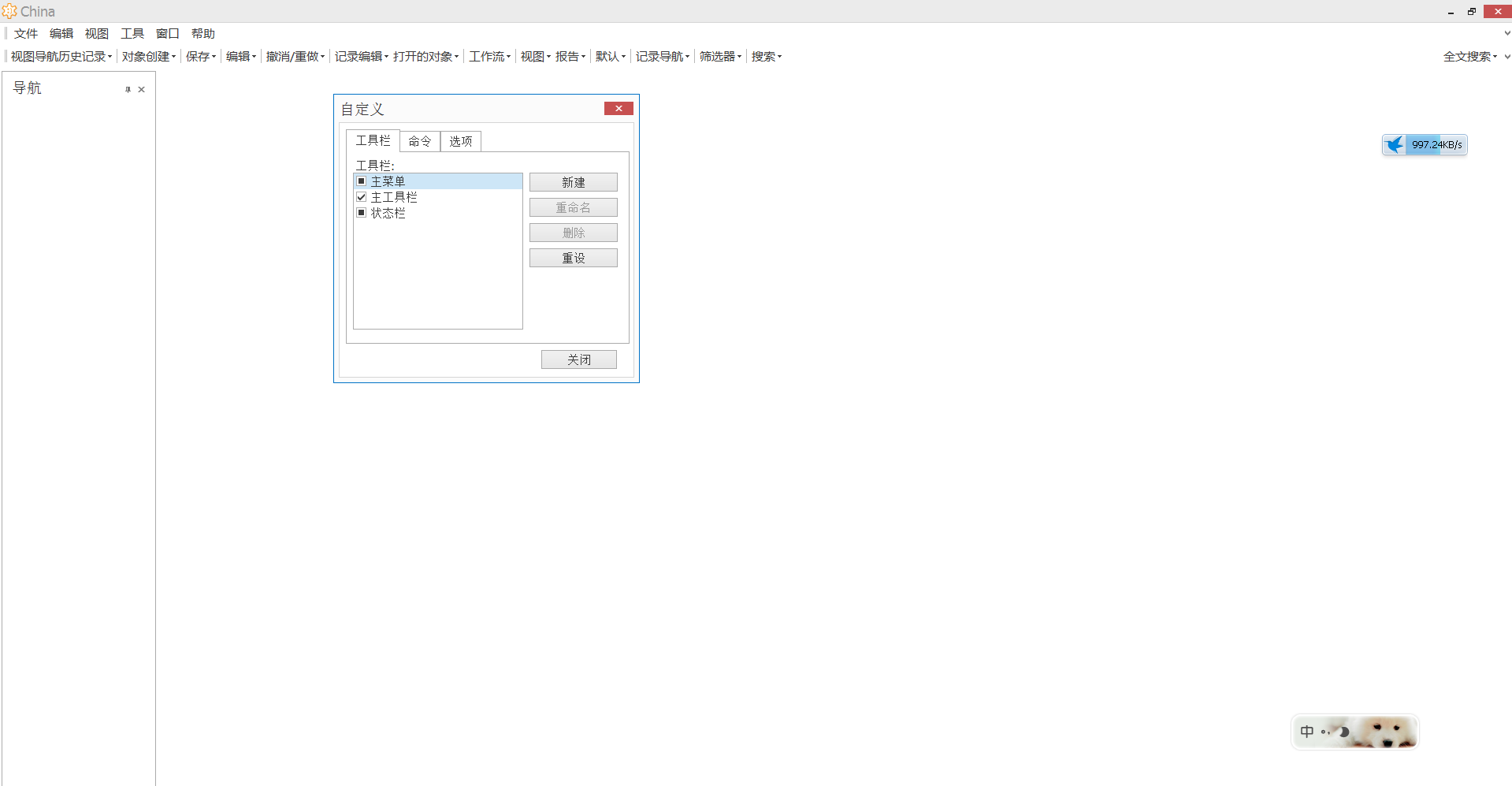Open the 文件 menu
The width and height of the screenshot is (1512, 786).
tap(26, 34)
